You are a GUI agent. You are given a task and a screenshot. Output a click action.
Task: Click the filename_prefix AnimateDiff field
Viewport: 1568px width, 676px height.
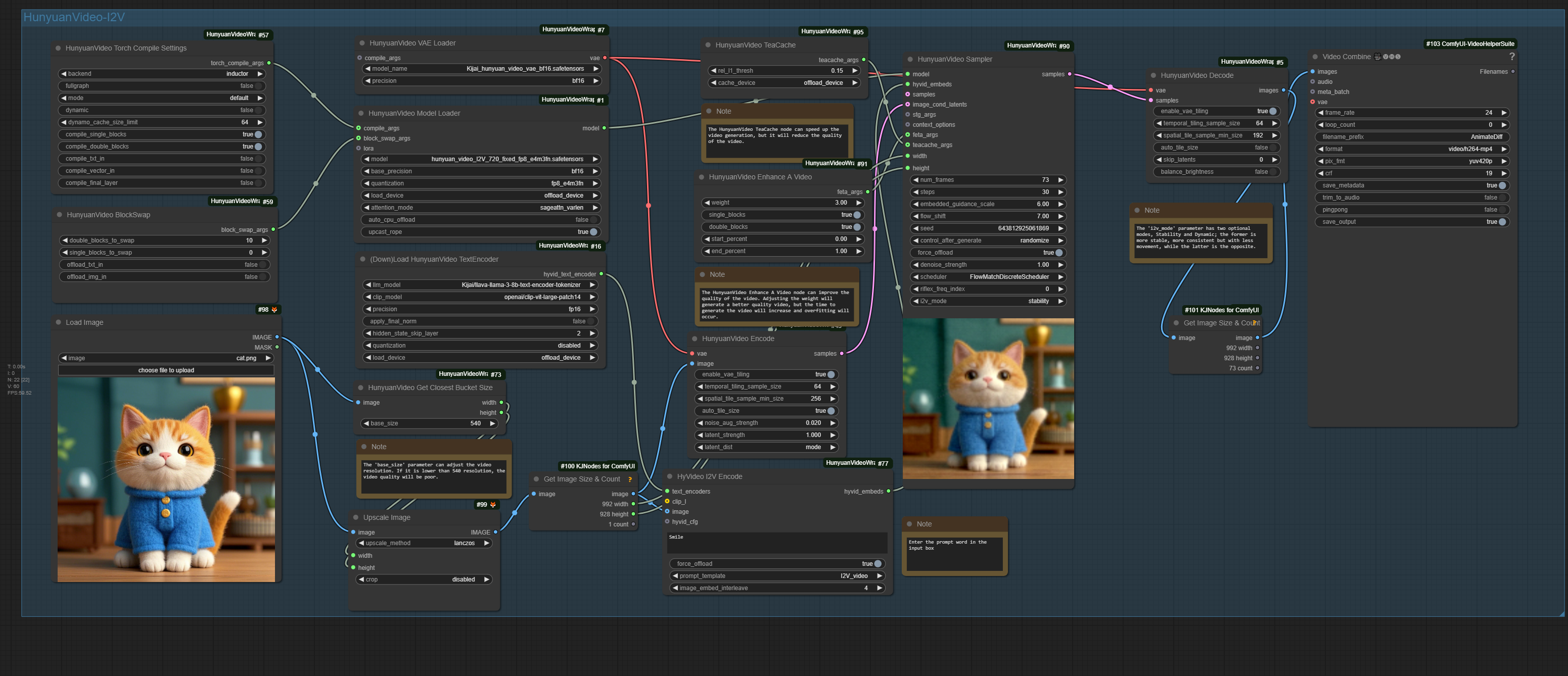coord(1412,137)
